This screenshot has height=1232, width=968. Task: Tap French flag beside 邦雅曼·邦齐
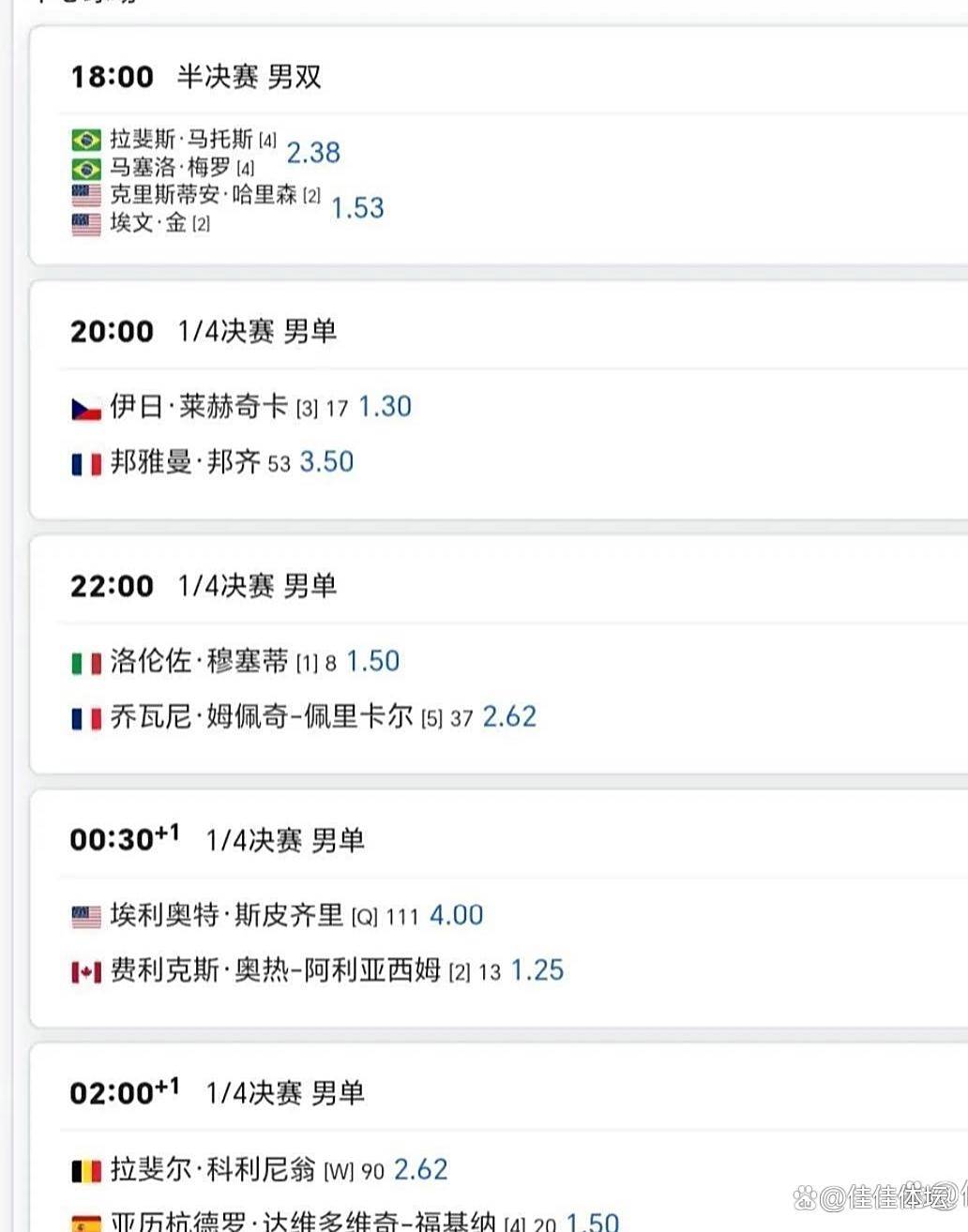click(x=86, y=464)
